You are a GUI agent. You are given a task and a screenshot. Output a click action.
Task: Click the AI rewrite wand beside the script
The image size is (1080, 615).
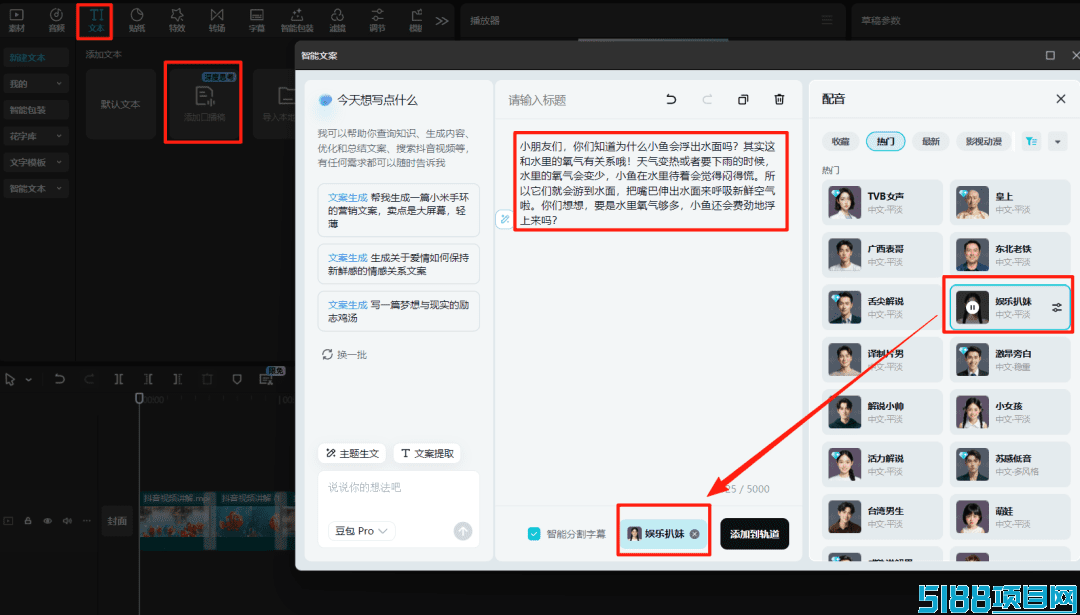tap(505, 220)
